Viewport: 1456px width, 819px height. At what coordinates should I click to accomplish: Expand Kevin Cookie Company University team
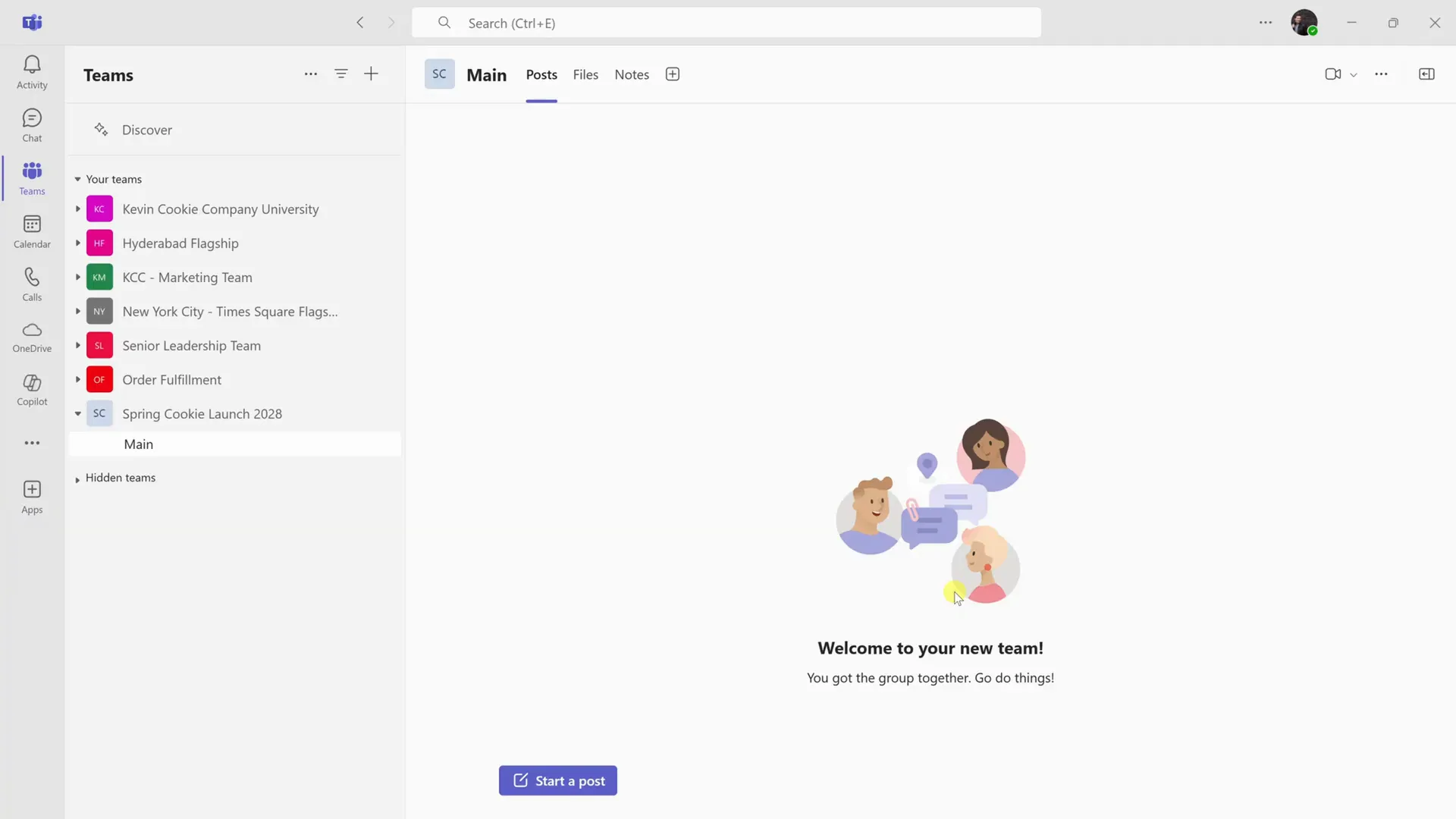[77, 209]
